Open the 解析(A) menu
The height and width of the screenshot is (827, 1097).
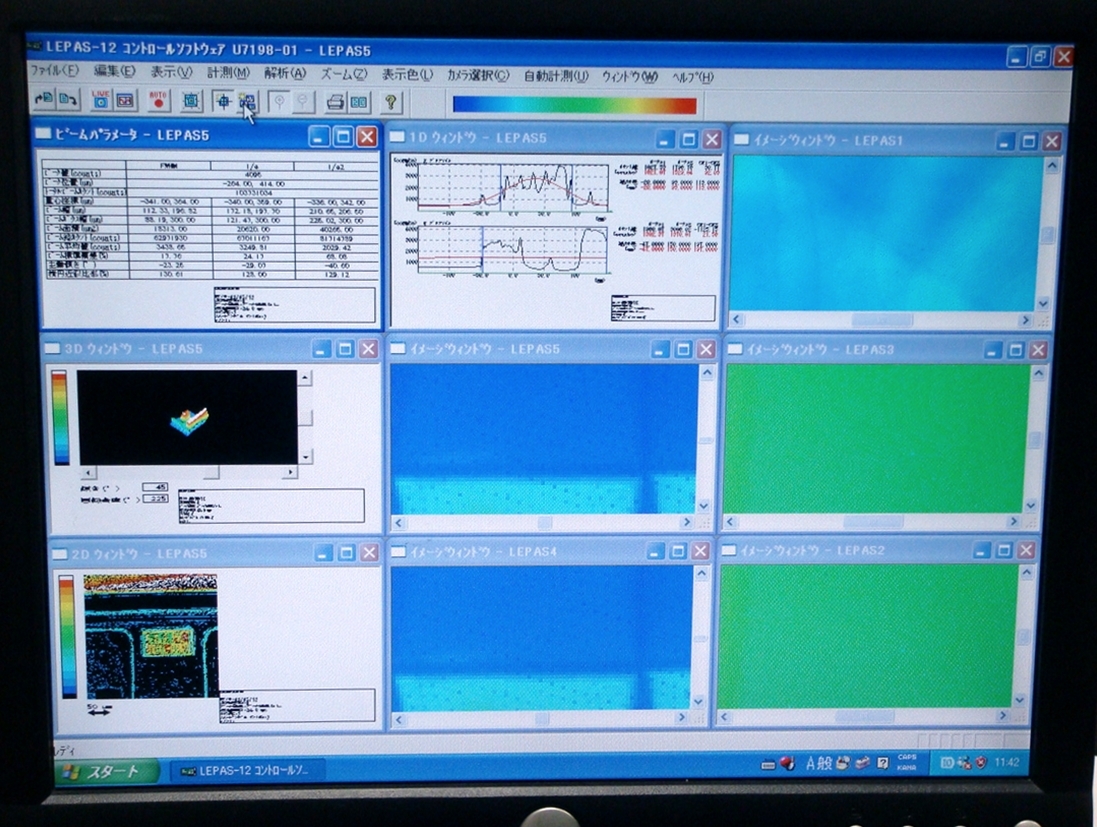point(285,73)
